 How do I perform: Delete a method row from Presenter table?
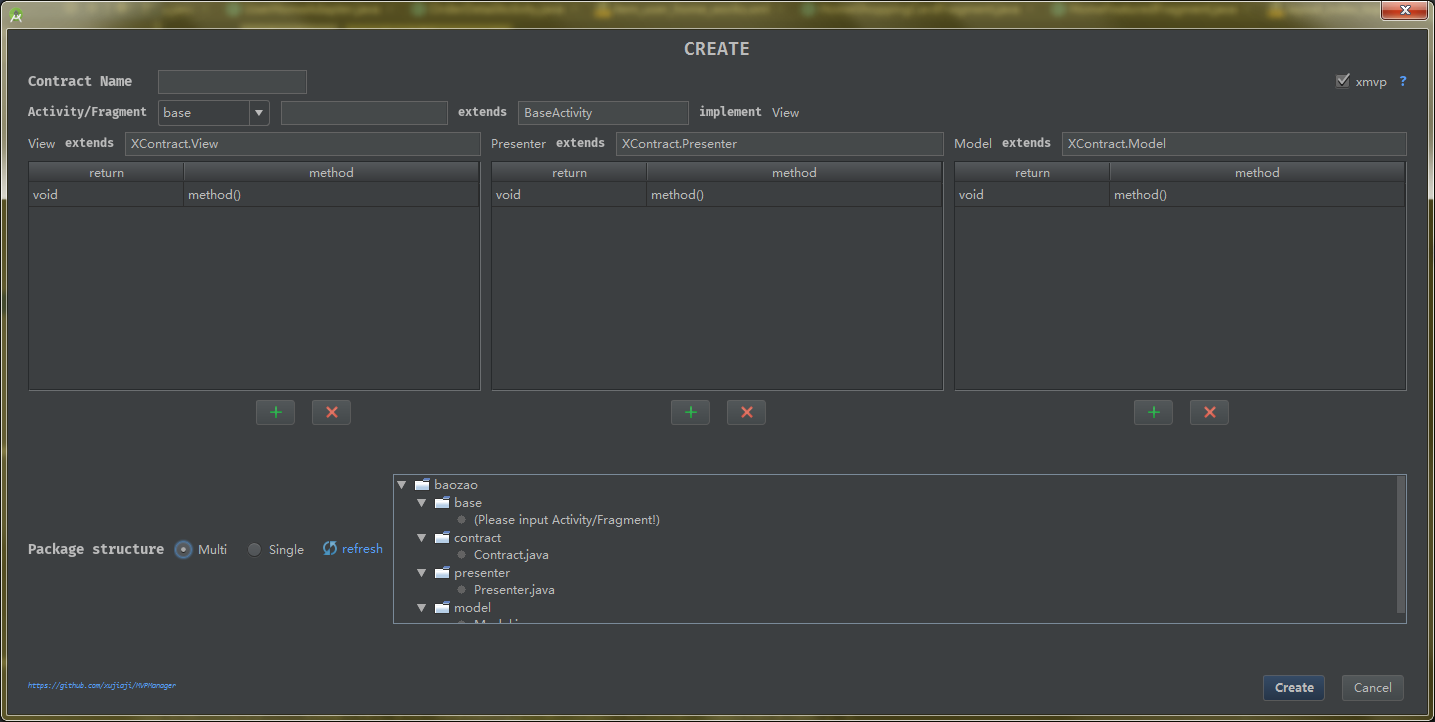click(x=746, y=412)
